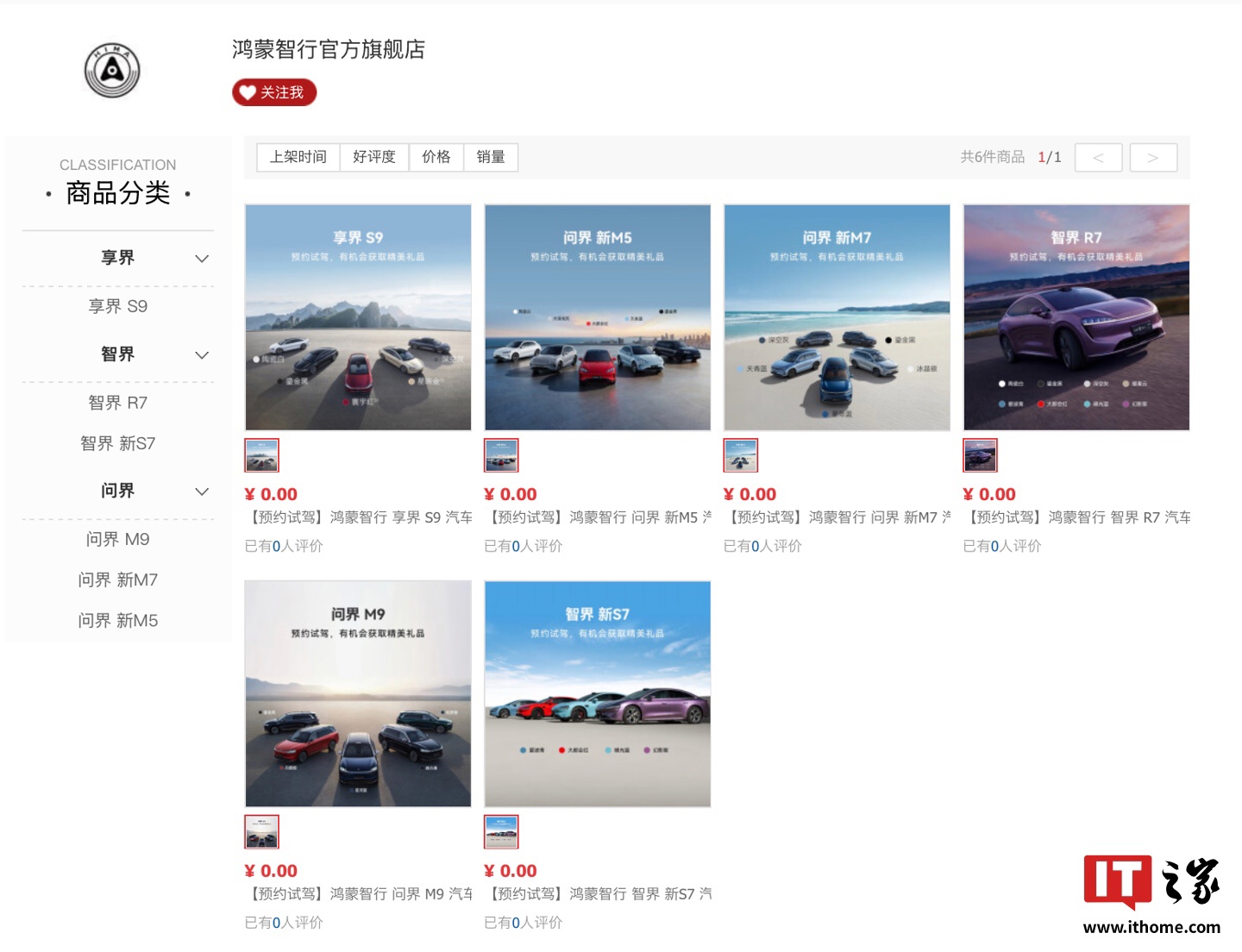The height and width of the screenshot is (952, 1242).
Task: Select small preview swatch under 享界 S9
Action: [262, 455]
